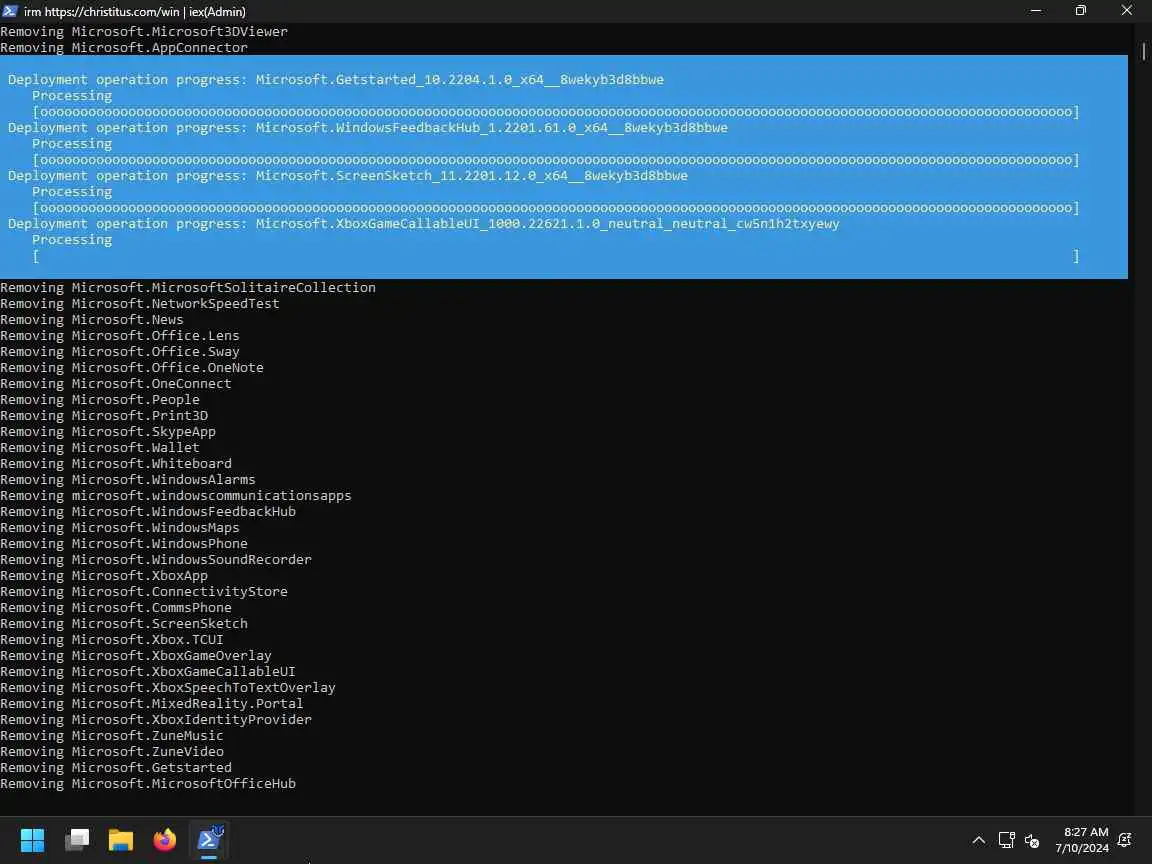
Task: Click deployment line for Microsoft.Getstarted_10.2204.1.0
Action: coord(336,79)
